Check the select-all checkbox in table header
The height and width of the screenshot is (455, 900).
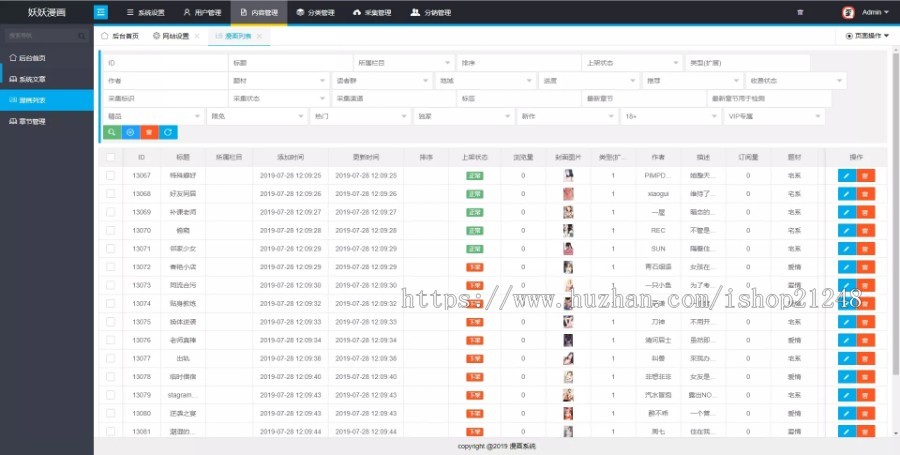(111, 157)
